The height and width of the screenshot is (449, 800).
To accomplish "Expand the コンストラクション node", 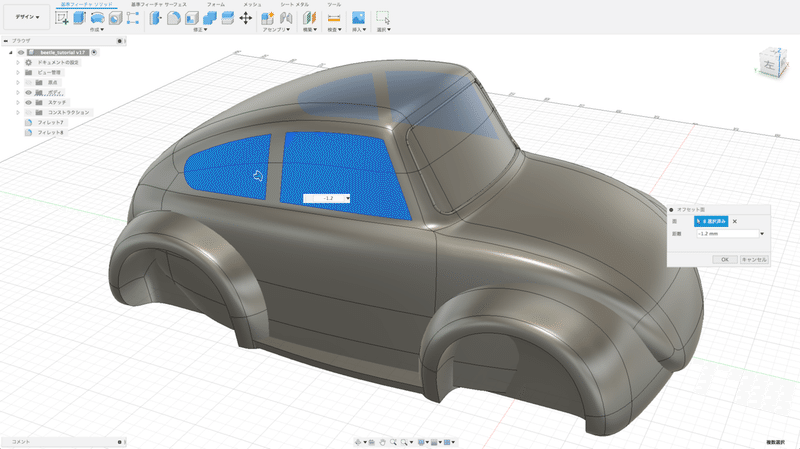I will click(x=18, y=112).
